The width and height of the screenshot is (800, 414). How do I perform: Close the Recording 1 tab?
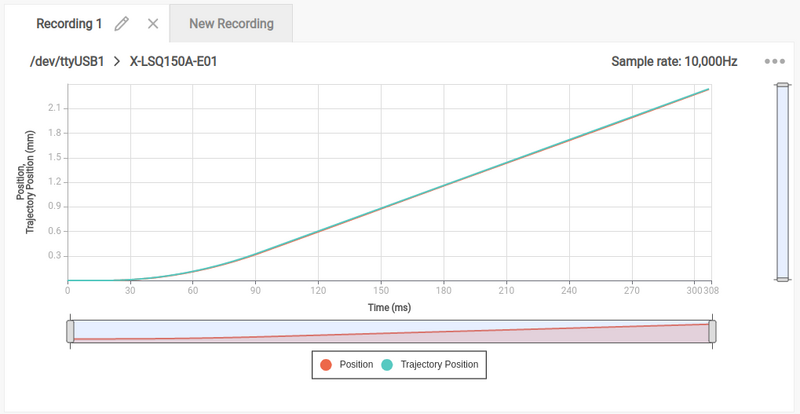(153, 24)
